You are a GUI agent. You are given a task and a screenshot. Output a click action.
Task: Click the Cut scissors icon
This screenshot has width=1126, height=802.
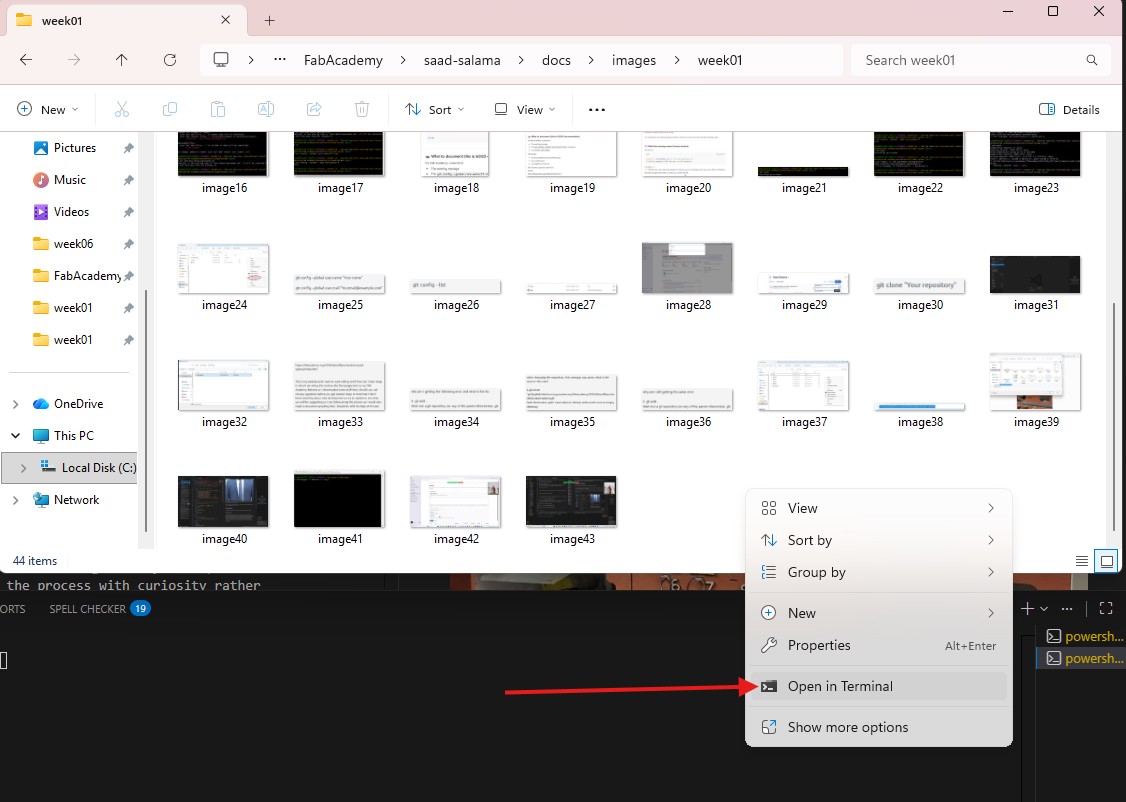pyautogui.click(x=122, y=109)
